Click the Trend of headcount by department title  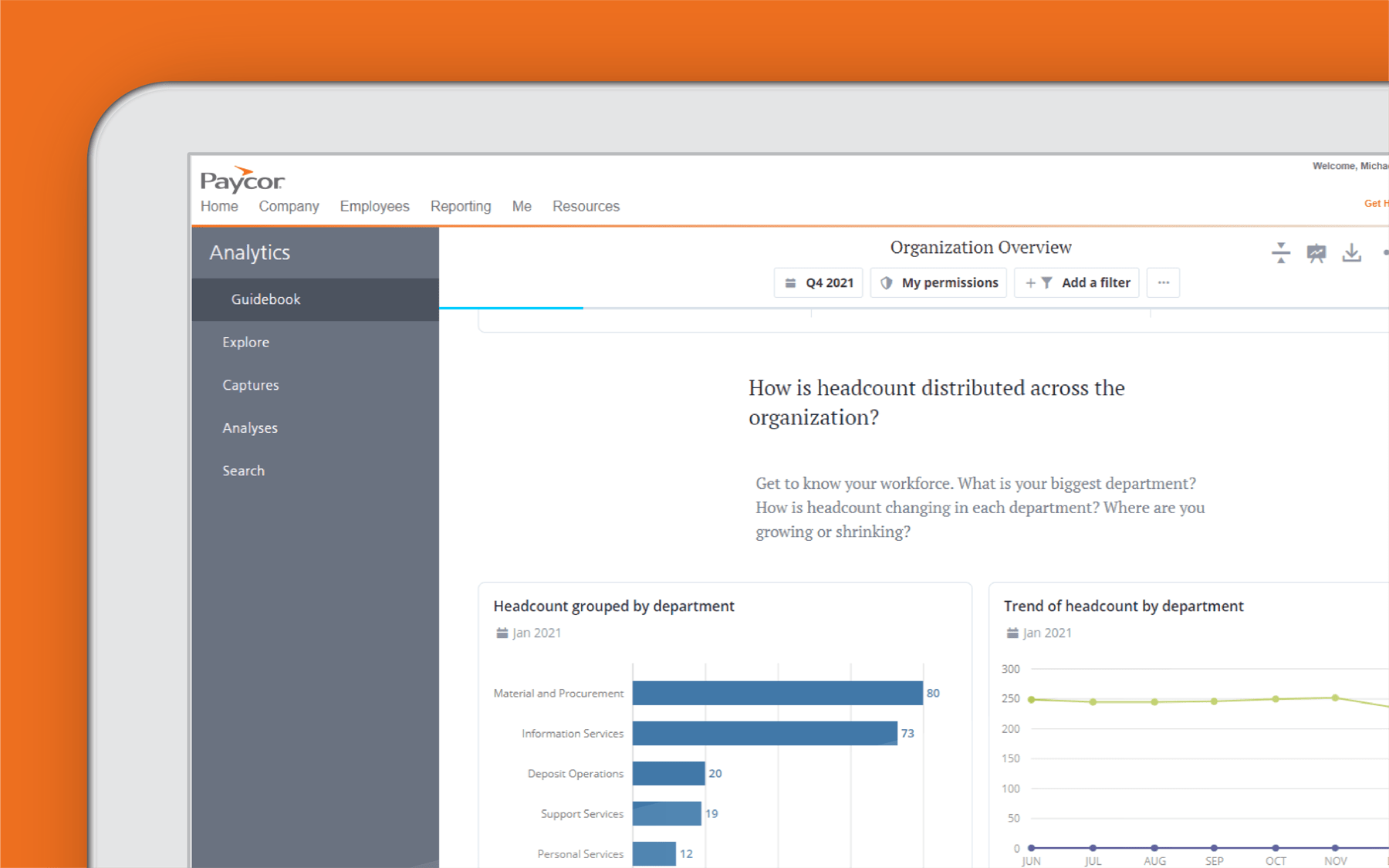coord(1124,606)
